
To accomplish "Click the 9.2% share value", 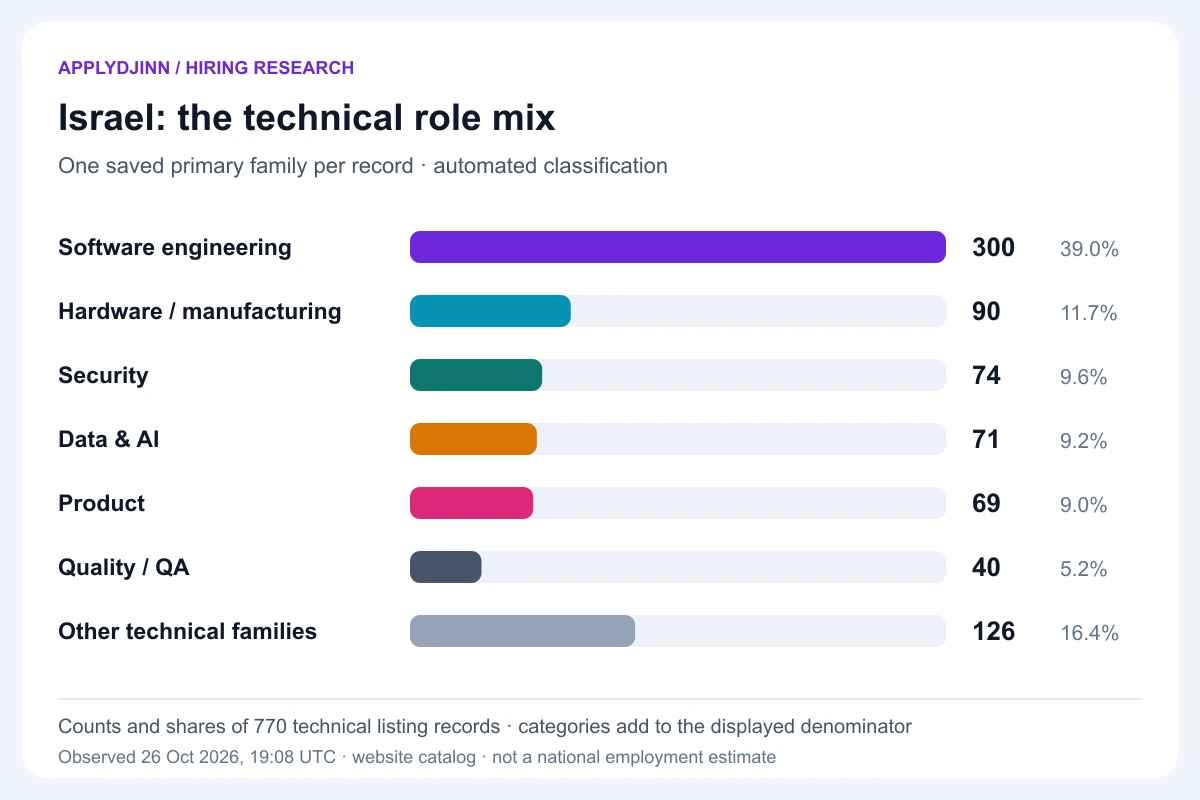I will click(1084, 441).
